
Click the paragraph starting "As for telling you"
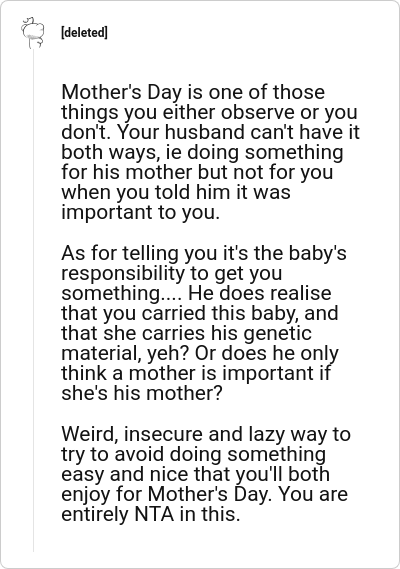204,323
